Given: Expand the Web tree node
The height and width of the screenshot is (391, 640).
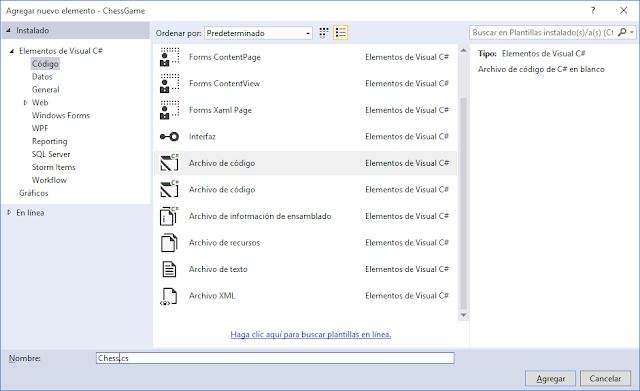Looking at the screenshot, I should point(25,102).
